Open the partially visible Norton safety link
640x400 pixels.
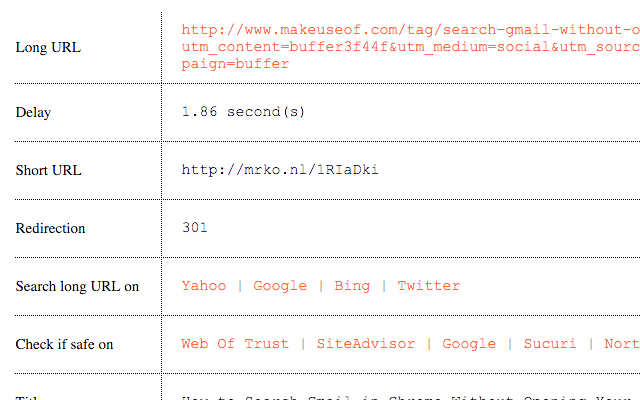point(621,344)
